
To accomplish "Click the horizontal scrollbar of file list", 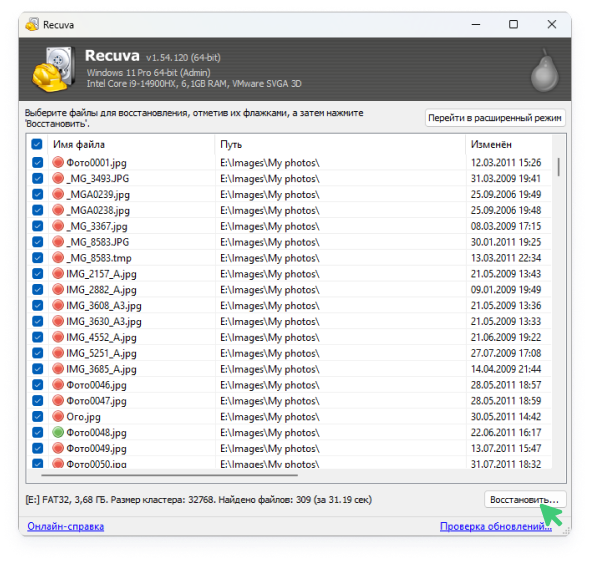I will [169, 475].
